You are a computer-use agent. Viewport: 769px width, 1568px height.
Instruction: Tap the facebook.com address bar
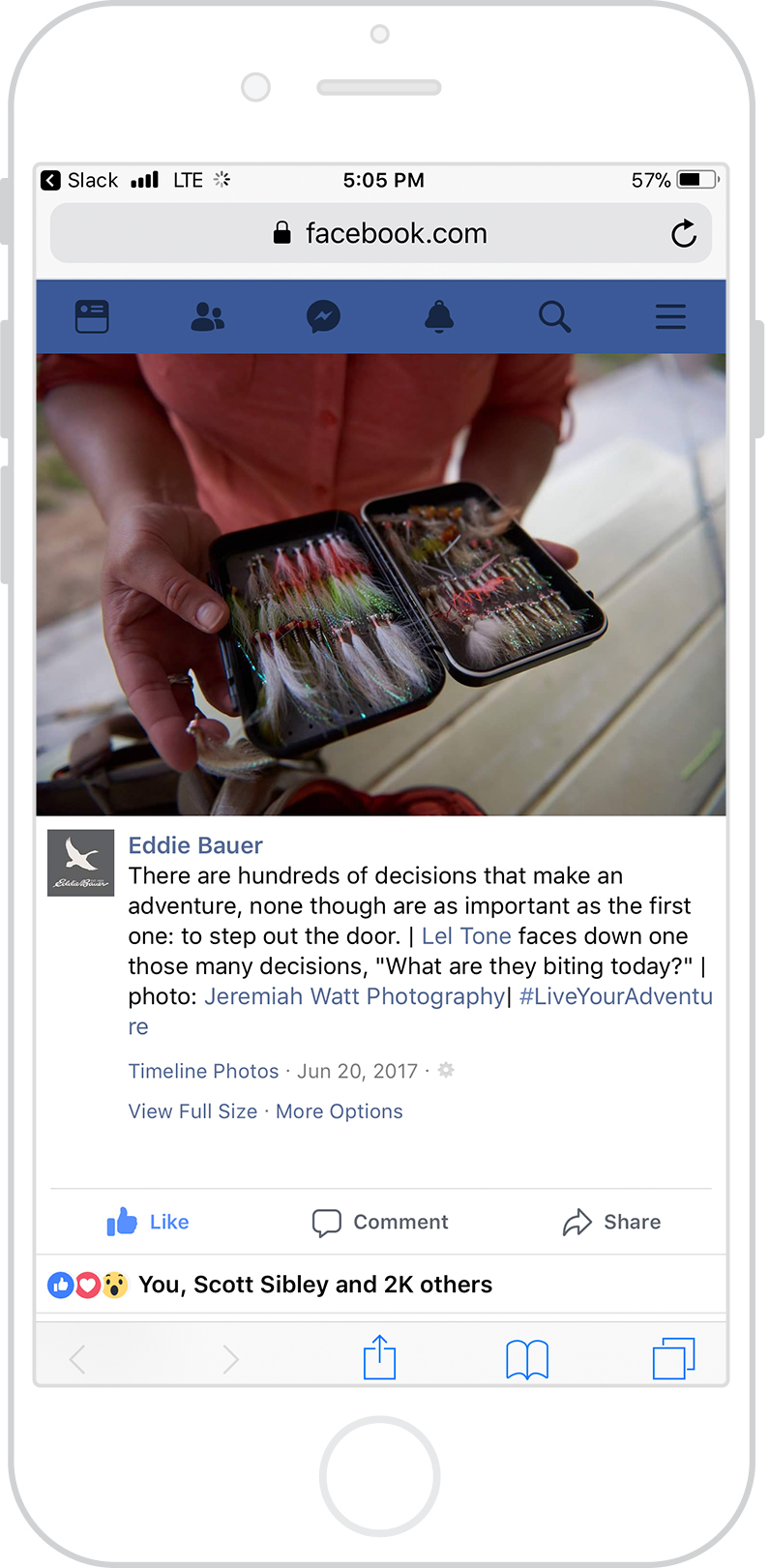(381, 233)
